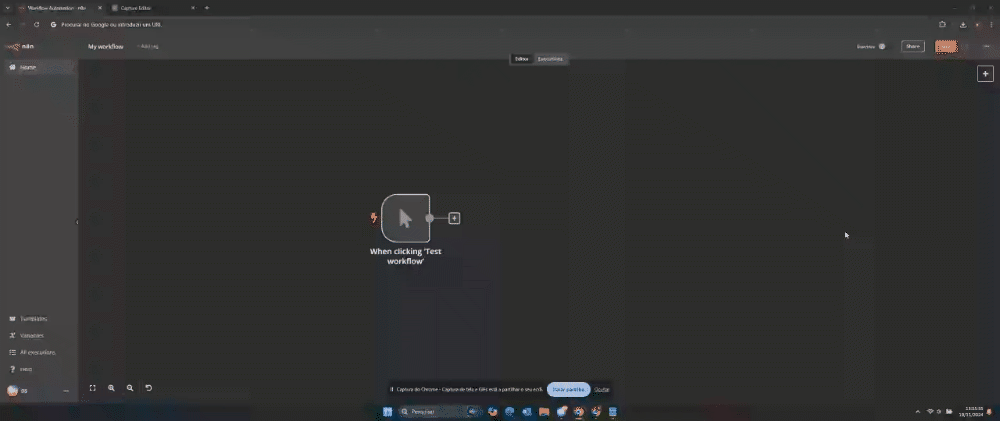This screenshot has width=1000, height=421.
Task: Click the Share button
Action: click(912, 46)
